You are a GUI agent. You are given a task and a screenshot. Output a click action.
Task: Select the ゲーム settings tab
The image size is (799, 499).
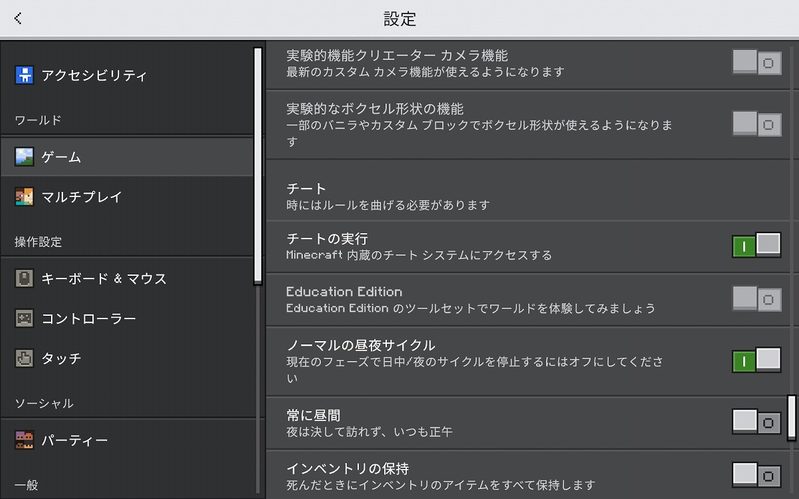point(127,156)
